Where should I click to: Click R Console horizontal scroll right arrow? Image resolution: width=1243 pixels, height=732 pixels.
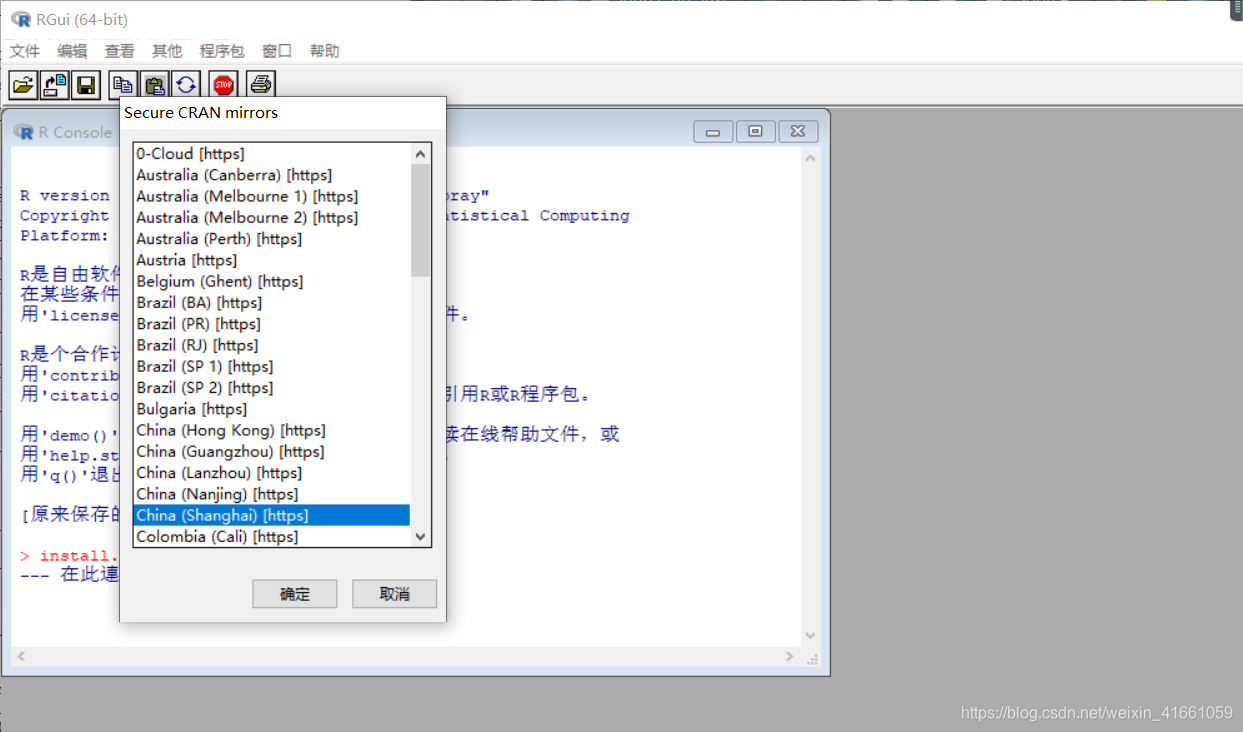[789, 657]
